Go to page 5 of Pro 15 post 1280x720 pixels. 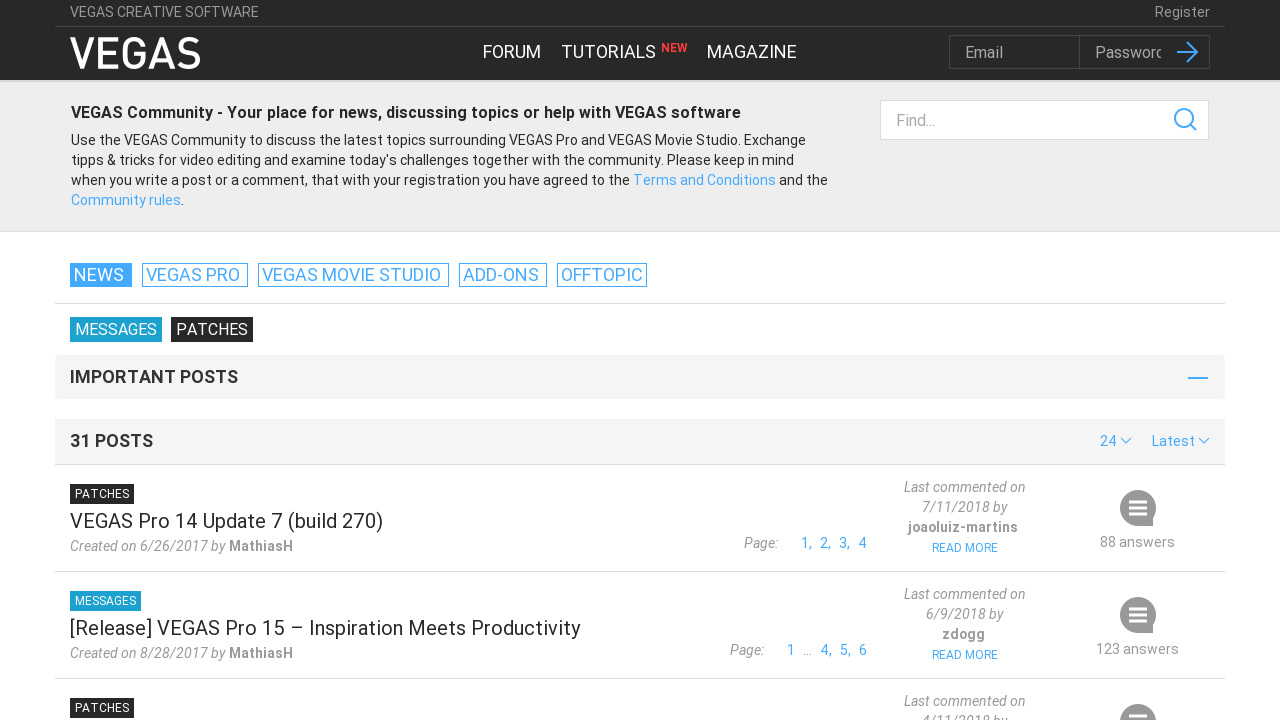844,650
